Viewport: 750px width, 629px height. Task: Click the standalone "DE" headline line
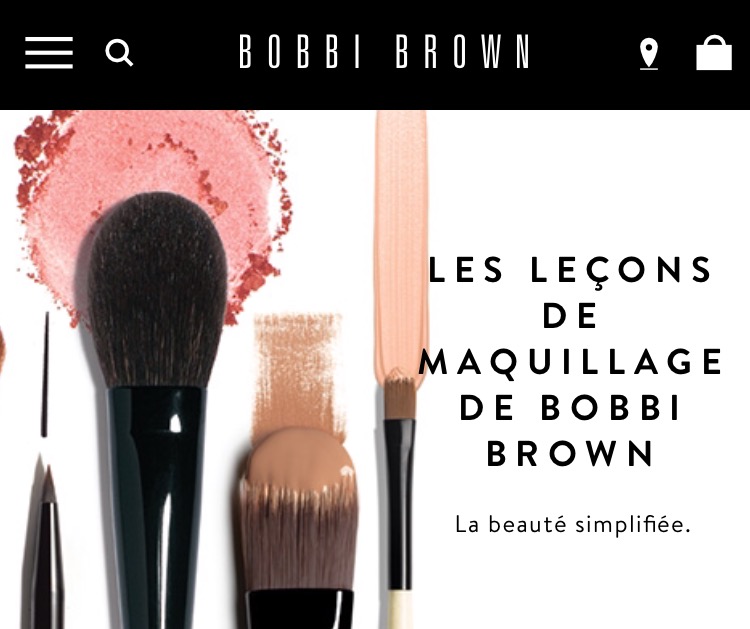click(x=570, y=315)
